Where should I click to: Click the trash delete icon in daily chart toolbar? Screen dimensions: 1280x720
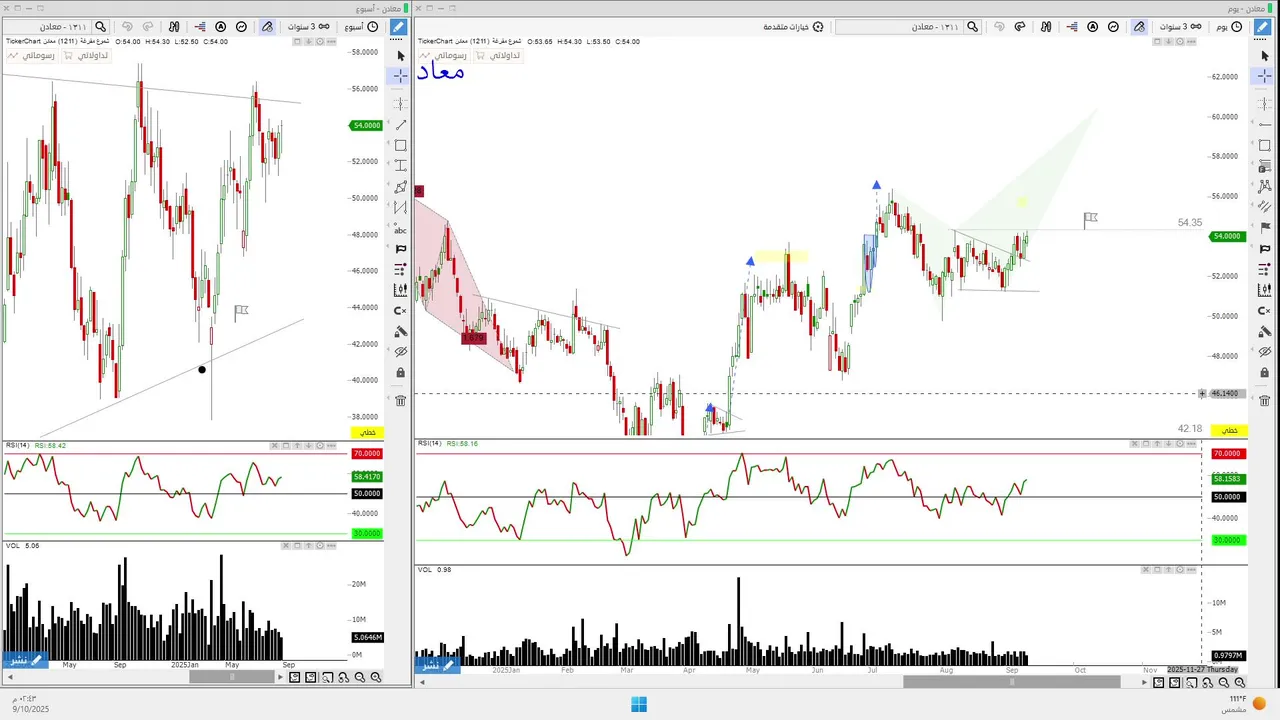coord(1265,401)
